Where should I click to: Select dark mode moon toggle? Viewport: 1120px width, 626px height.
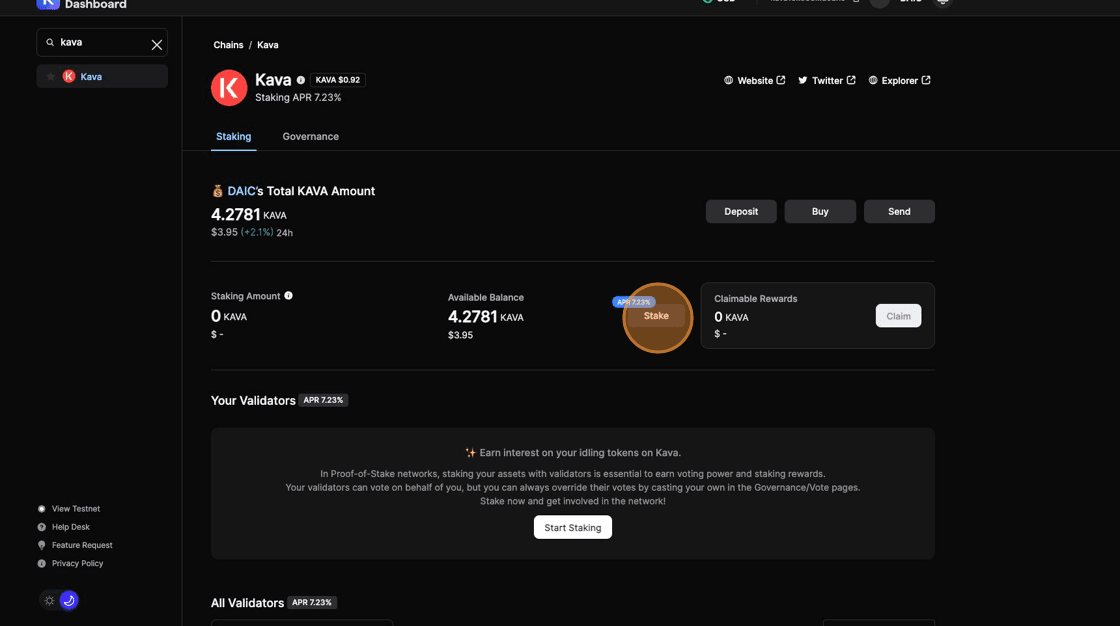(x=69, y=600)
